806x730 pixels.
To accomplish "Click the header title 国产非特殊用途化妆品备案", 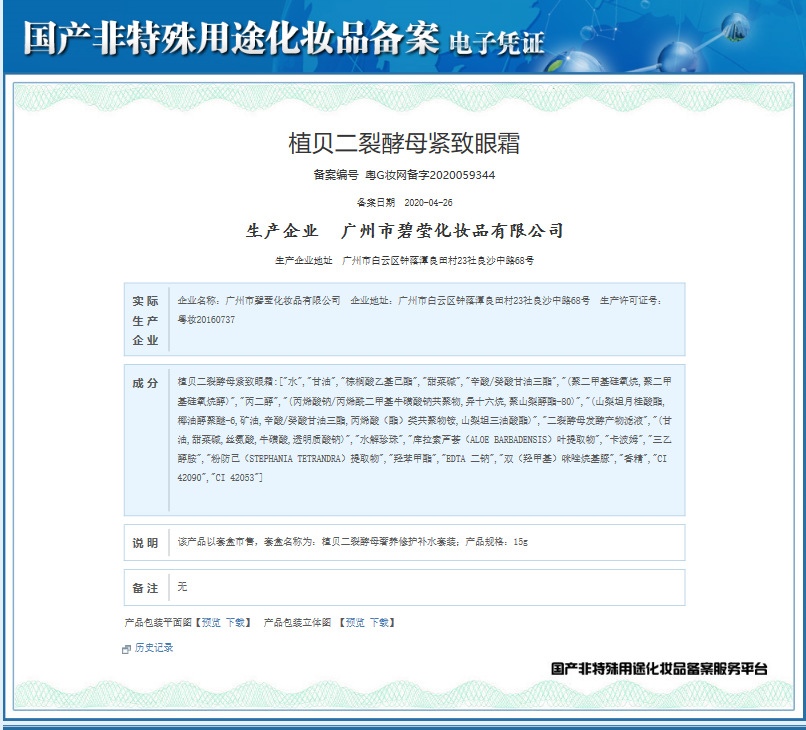I will click(231, 39).
